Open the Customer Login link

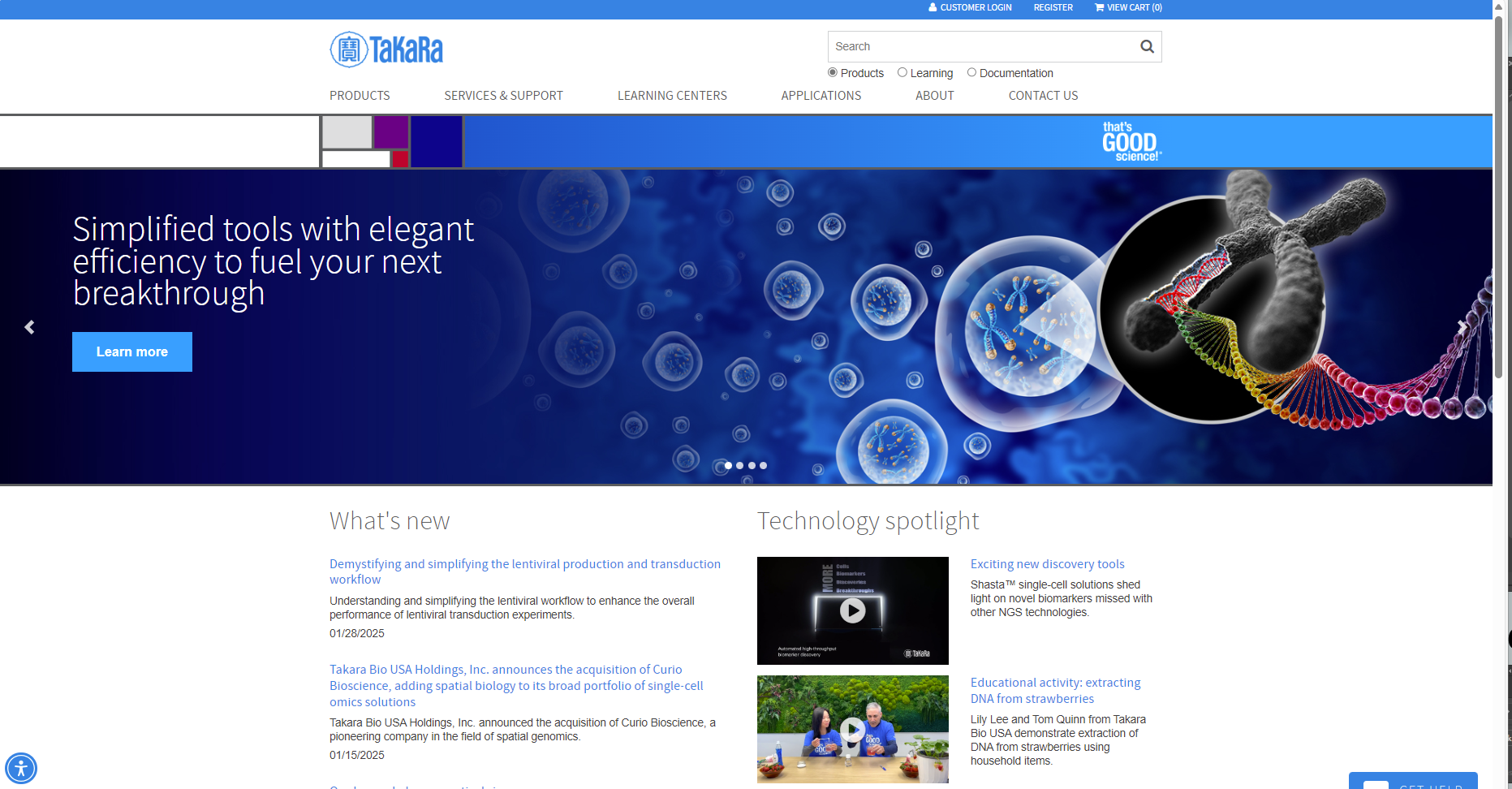[x=970, y=7]
